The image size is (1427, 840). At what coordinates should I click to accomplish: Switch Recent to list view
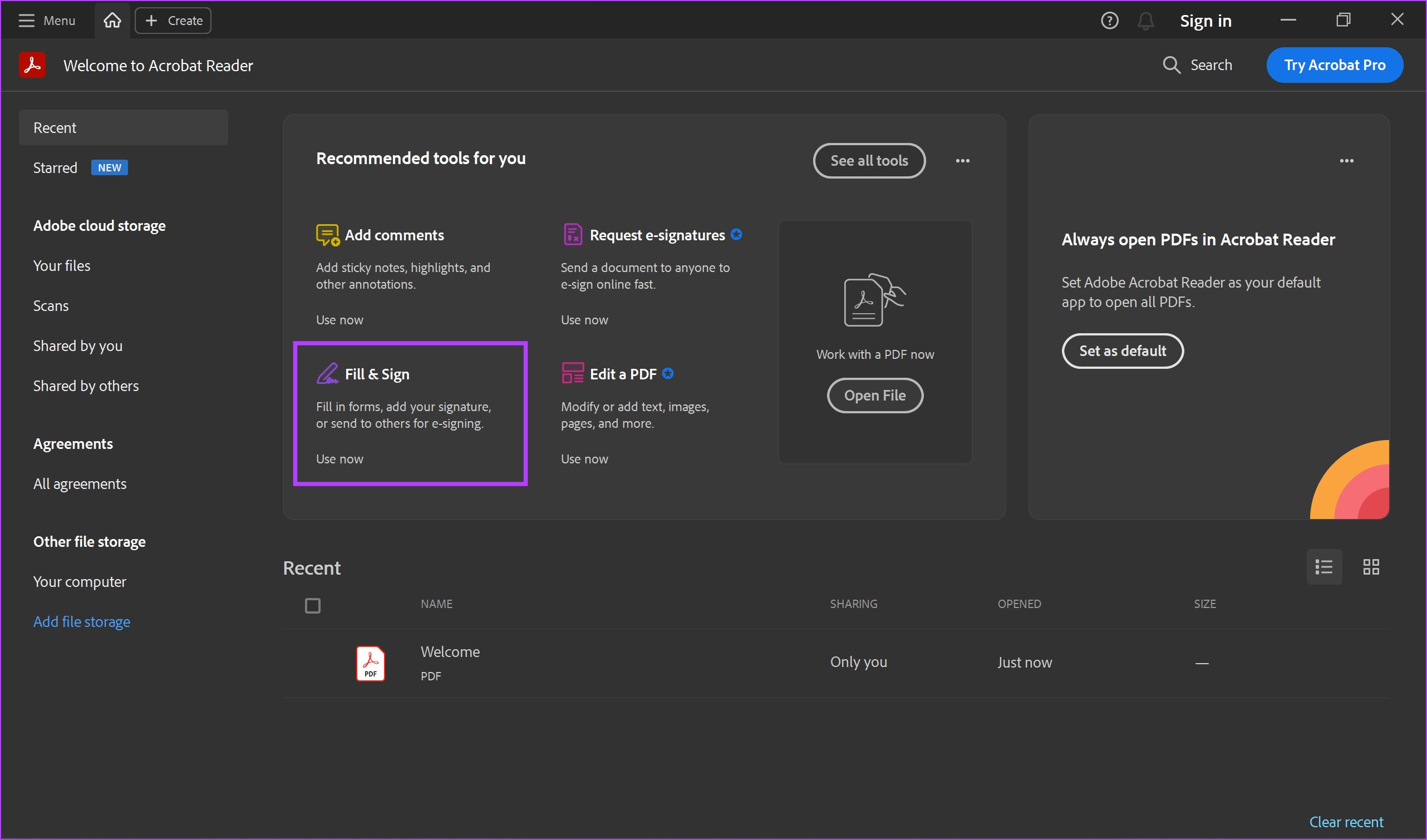pos(1323,567)
